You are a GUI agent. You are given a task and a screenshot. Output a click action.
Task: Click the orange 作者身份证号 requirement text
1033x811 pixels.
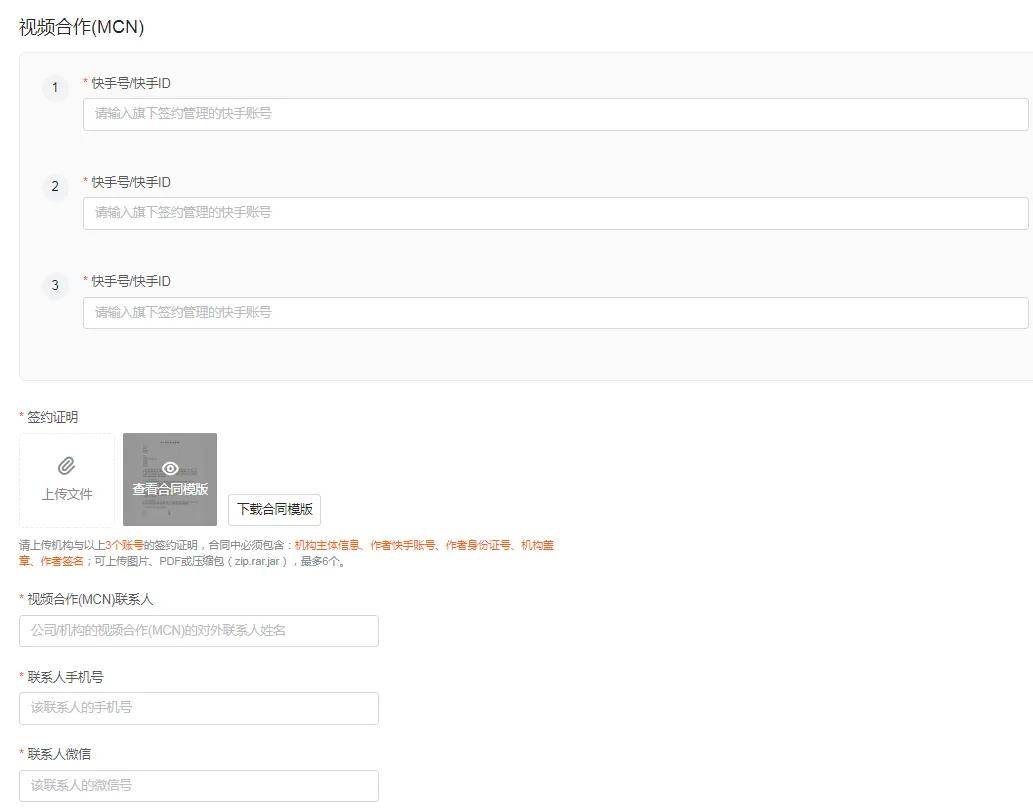click(x=478, y=545)
